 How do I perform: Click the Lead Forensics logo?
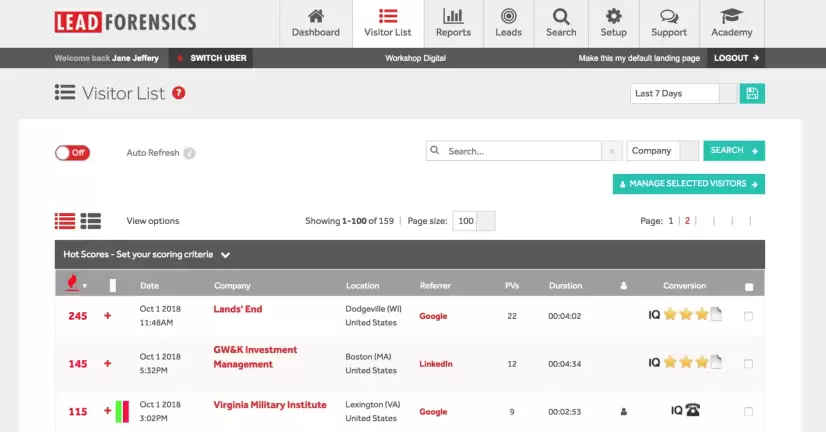125,22
